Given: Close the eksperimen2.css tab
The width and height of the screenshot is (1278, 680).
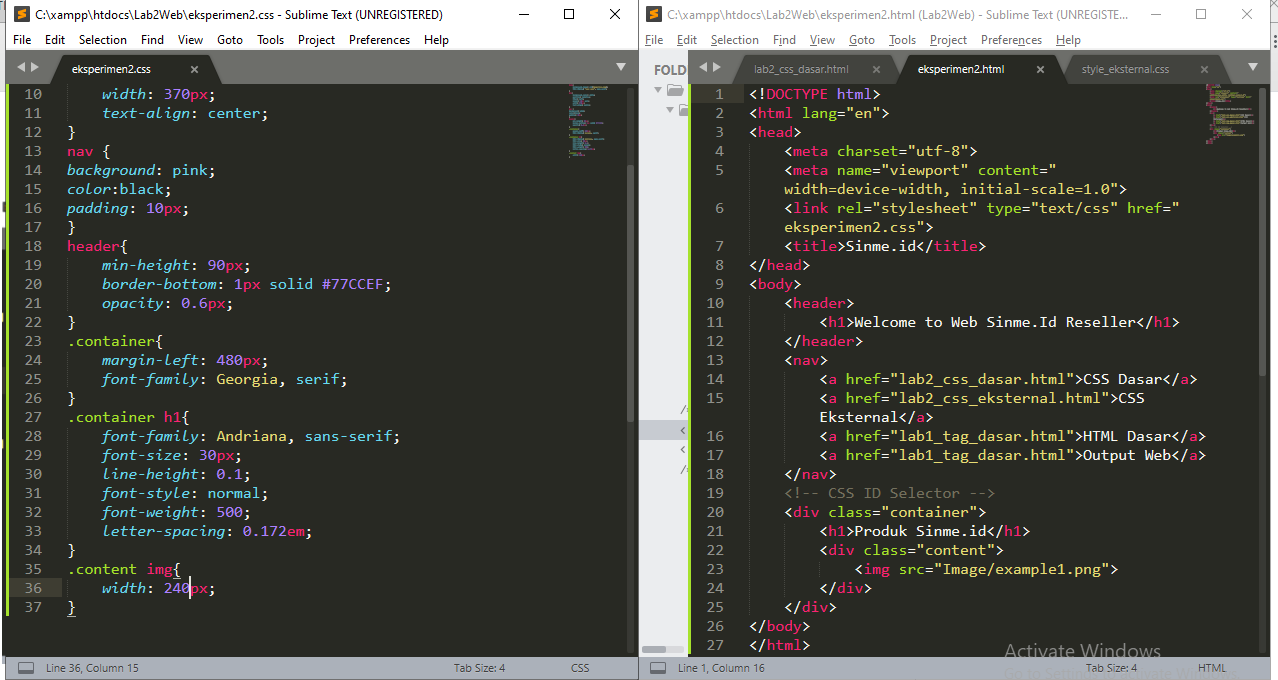Looking at the screenshot, I should click(x=195, y=69).
